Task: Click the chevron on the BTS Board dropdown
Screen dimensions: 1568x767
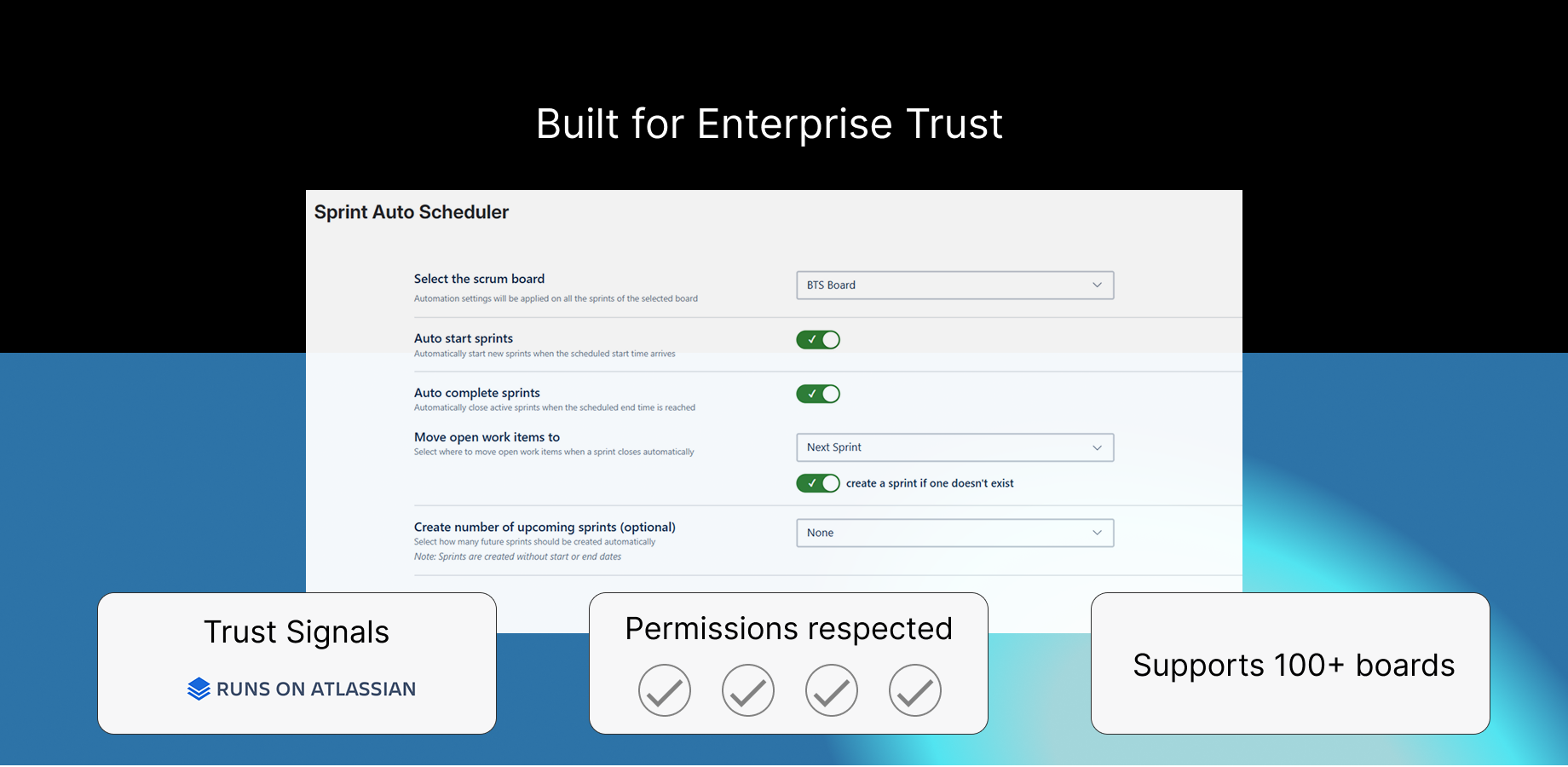Action: pos(1098,285)
